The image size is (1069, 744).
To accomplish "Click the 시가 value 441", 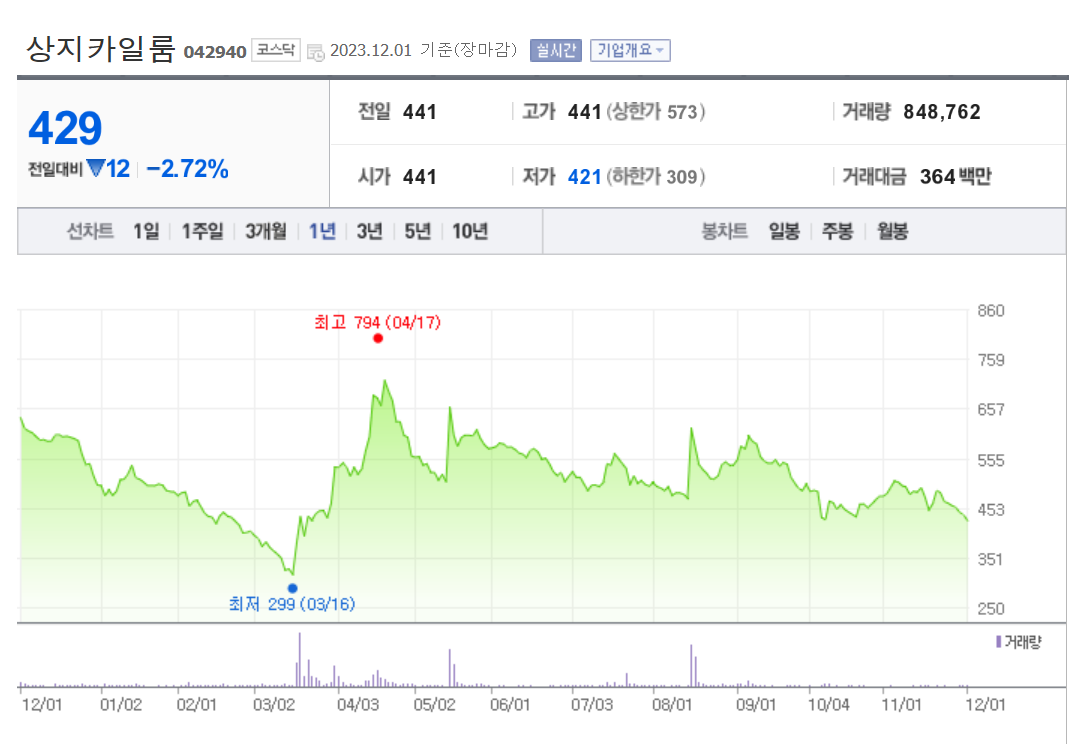I will coord(419,177).
